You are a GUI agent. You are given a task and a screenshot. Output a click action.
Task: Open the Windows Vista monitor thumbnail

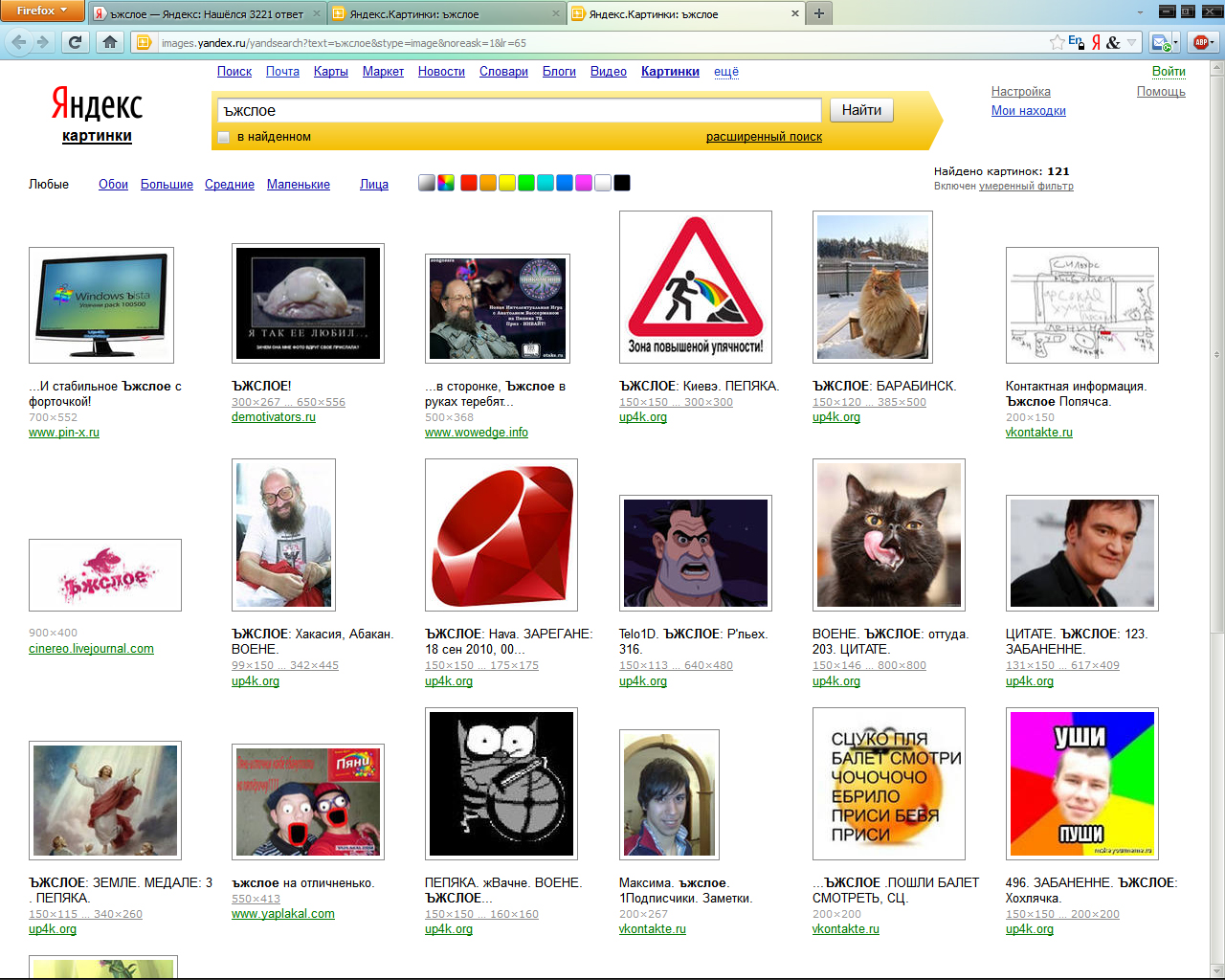[101, 305]
